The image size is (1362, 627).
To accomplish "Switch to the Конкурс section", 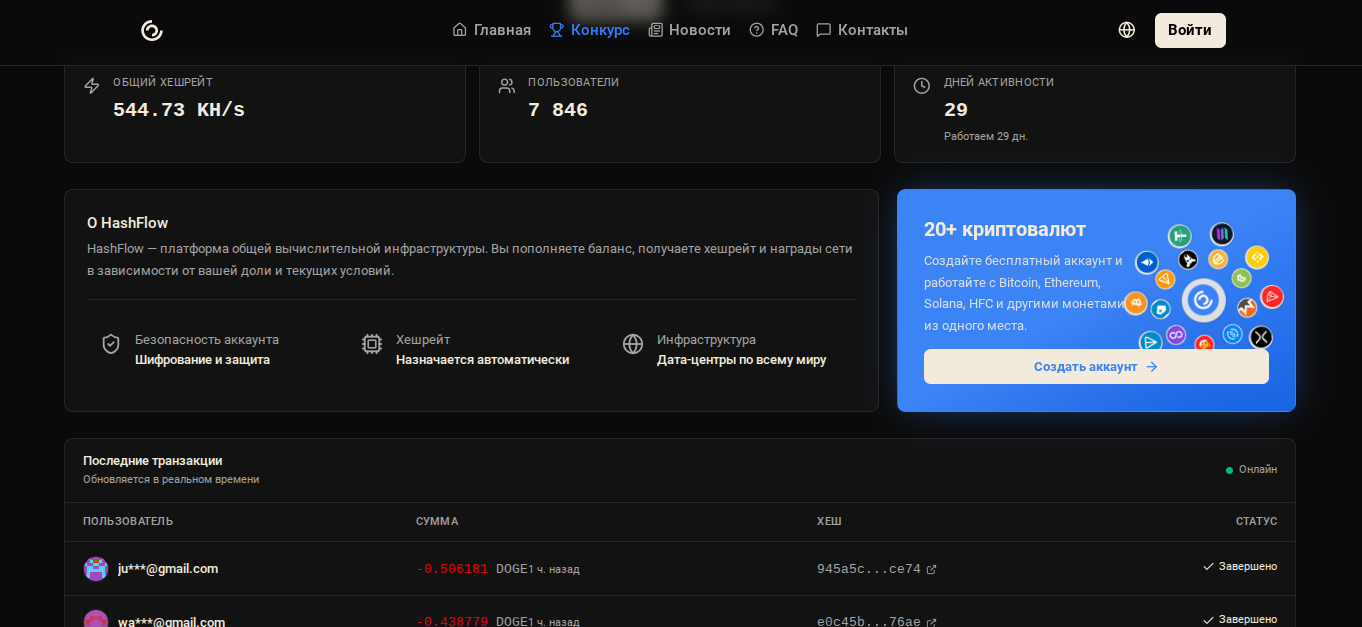I will coord(589,30).
